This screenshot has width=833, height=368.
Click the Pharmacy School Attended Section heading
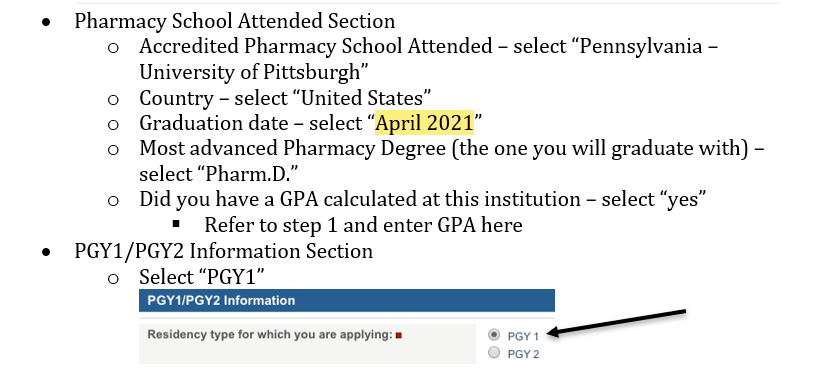coord(235,21)
